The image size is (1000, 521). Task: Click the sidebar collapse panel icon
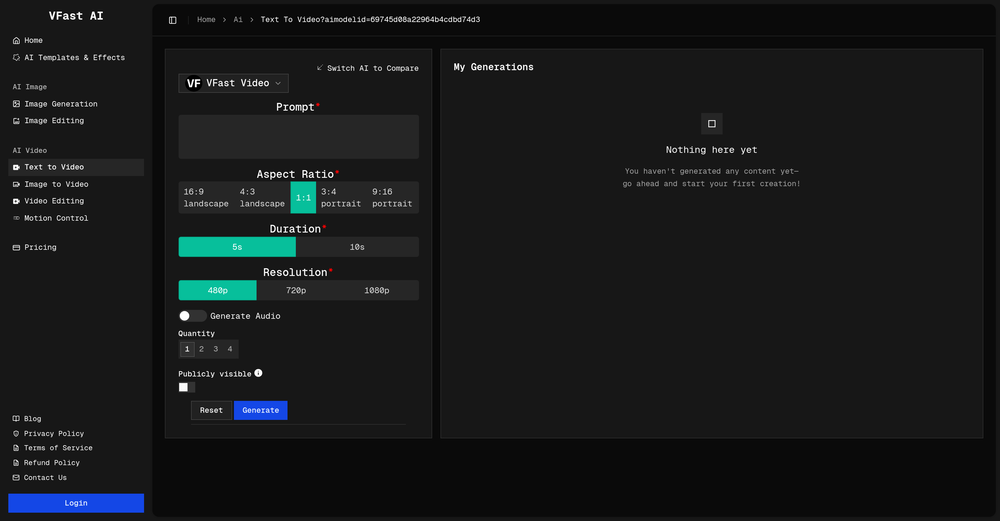pyautogui.click(x=173, y=20)
